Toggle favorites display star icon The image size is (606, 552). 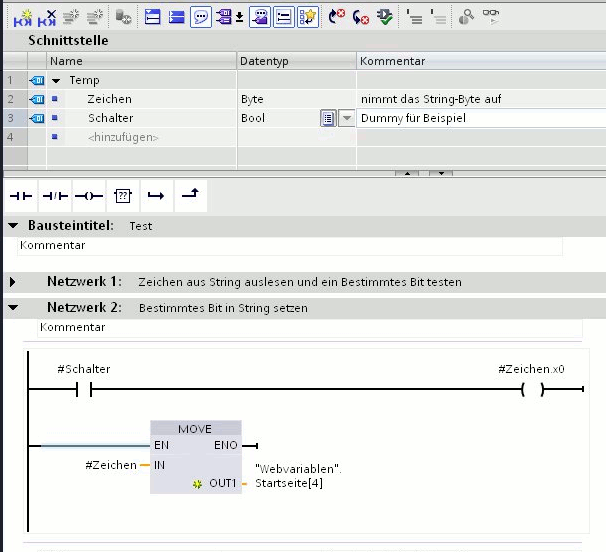[x=308, y=17]
